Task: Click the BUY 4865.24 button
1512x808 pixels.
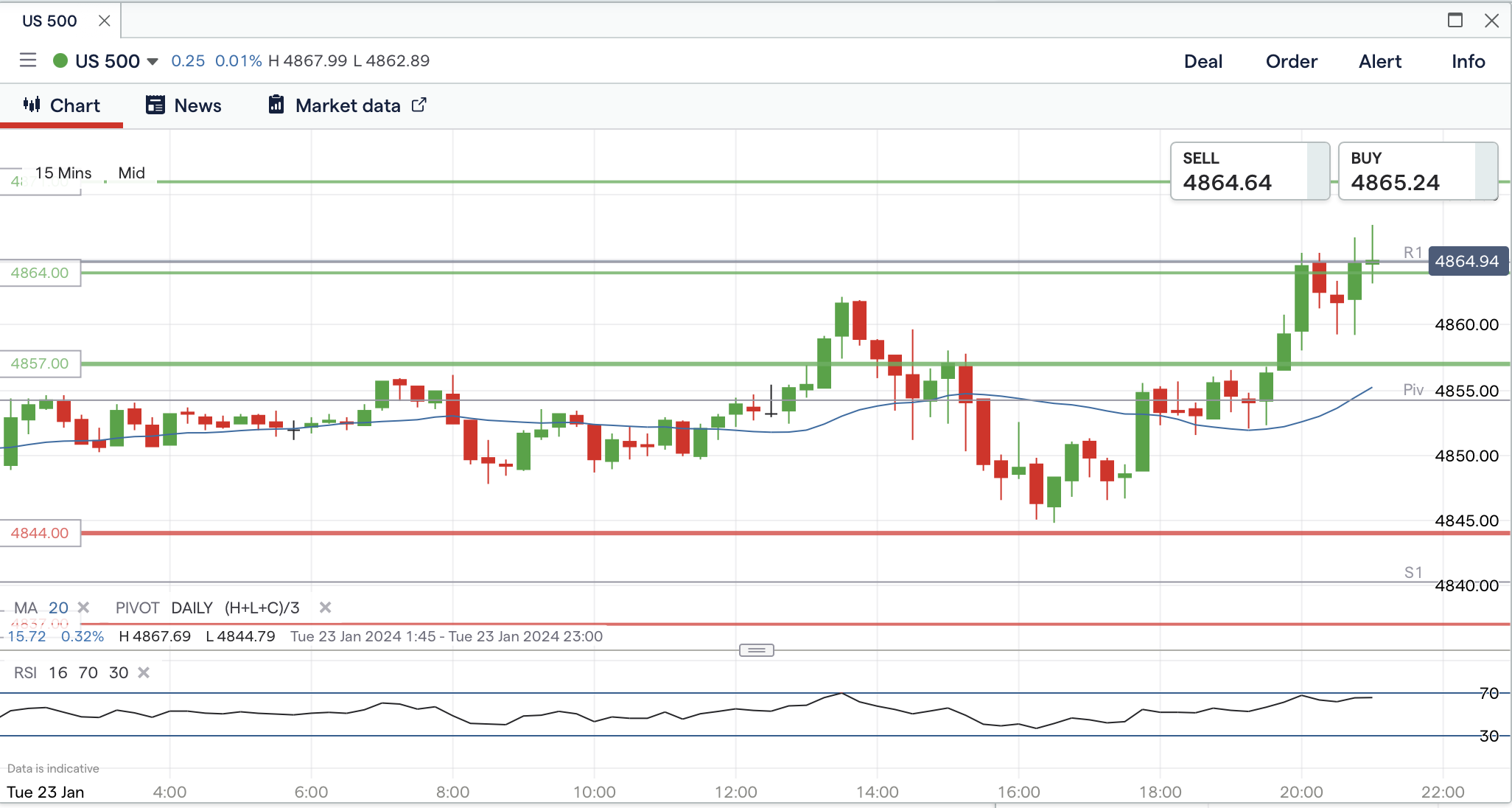Action: click(x=1418, y=171)
